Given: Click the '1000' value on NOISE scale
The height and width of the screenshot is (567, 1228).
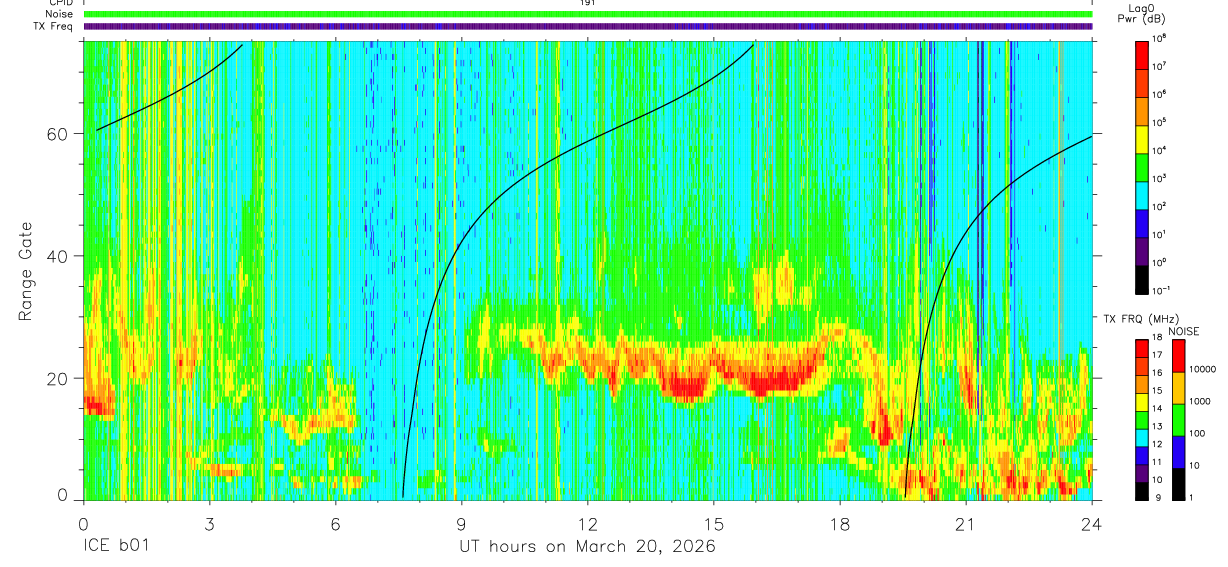Looking at the screenshot, I should pos(1200,401).
